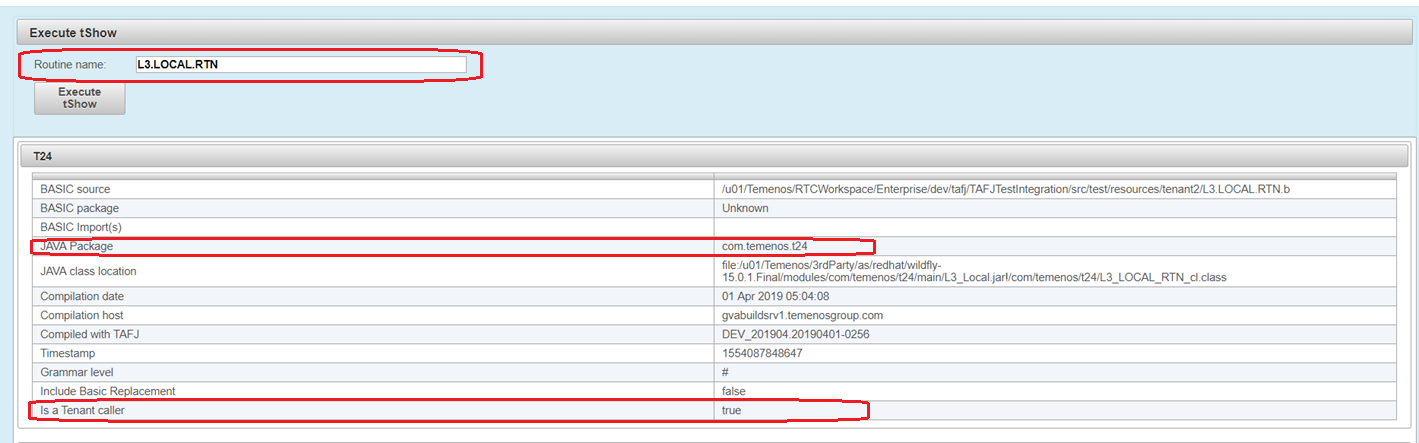Viewport: 1419px width, 443px height.
Task: Click the Is a Tenant caller true value
Action: point(731,410)
